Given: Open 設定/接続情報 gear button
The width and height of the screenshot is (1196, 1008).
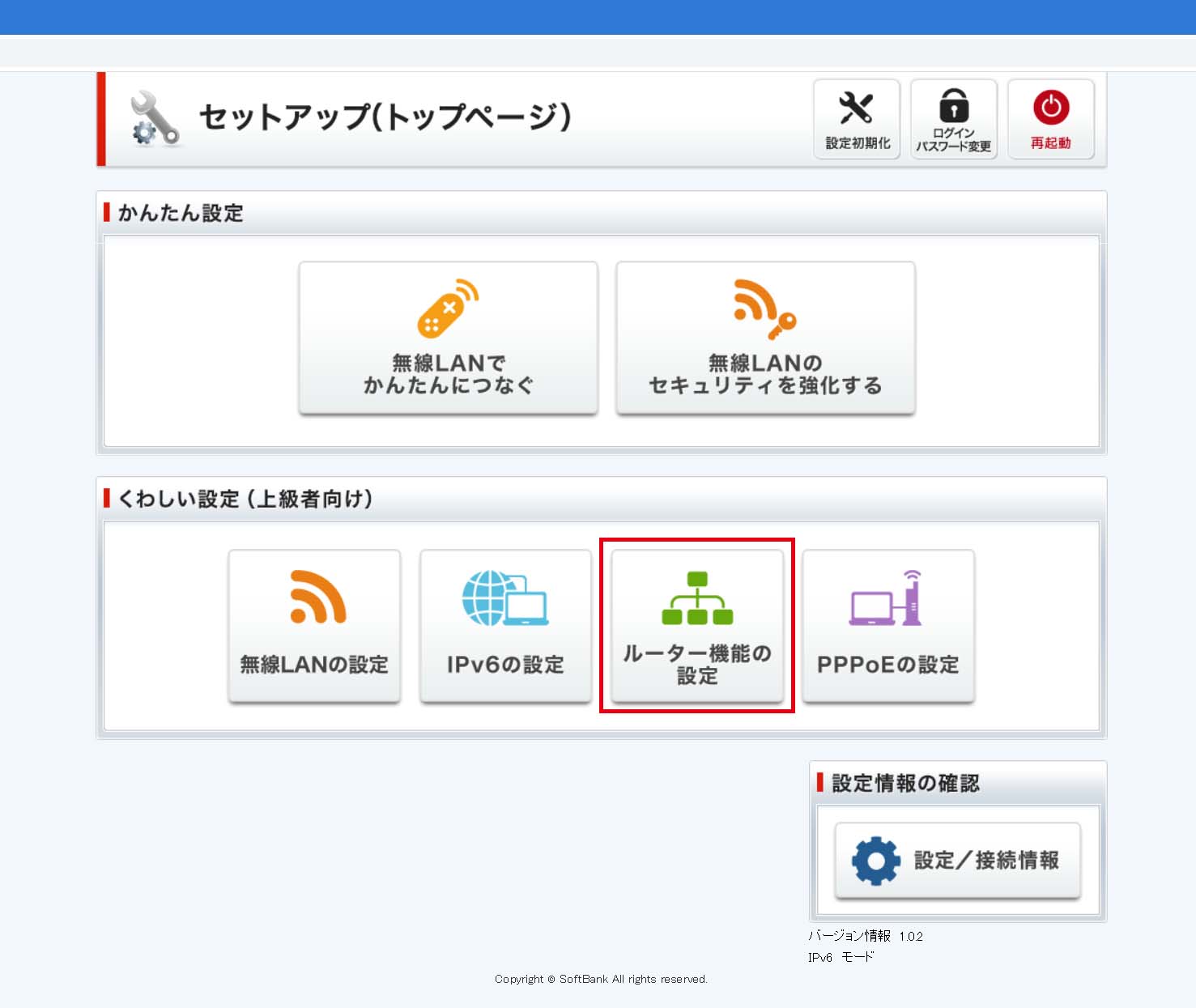Looking at the screenshot, I should point(958,861).
